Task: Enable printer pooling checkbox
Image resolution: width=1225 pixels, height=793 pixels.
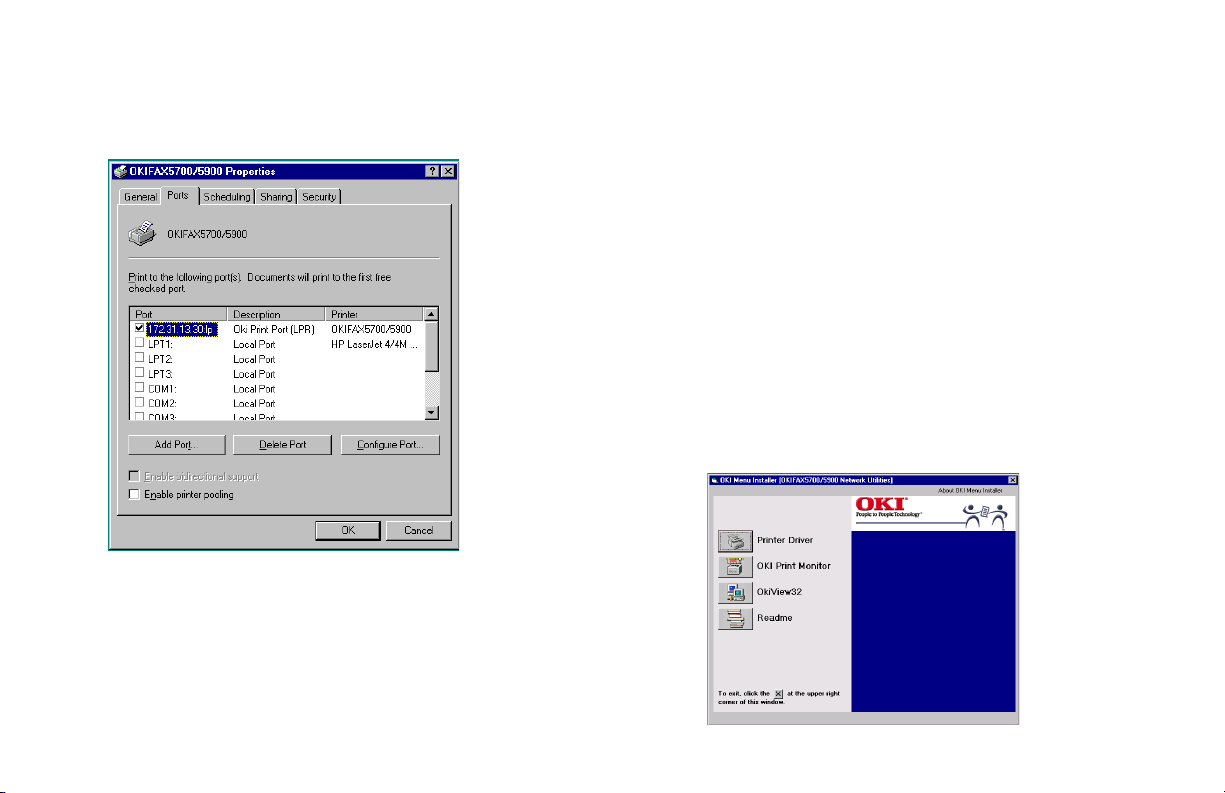Action: [x=134, y=494]
